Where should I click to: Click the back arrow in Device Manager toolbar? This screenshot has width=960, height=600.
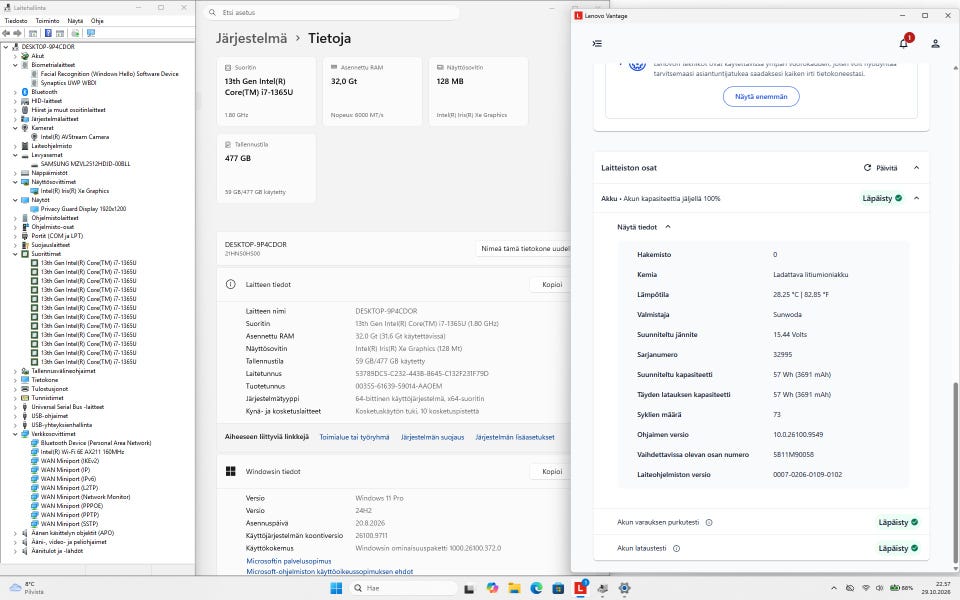7,33
